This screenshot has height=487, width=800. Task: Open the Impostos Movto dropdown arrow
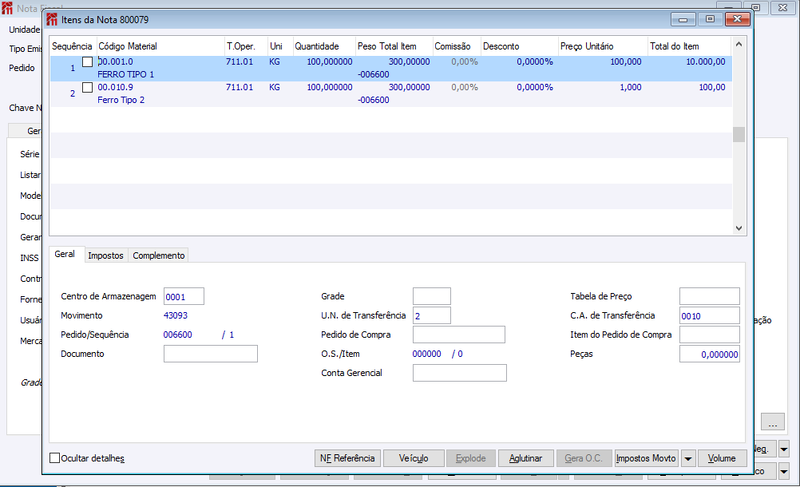point(688,458)
